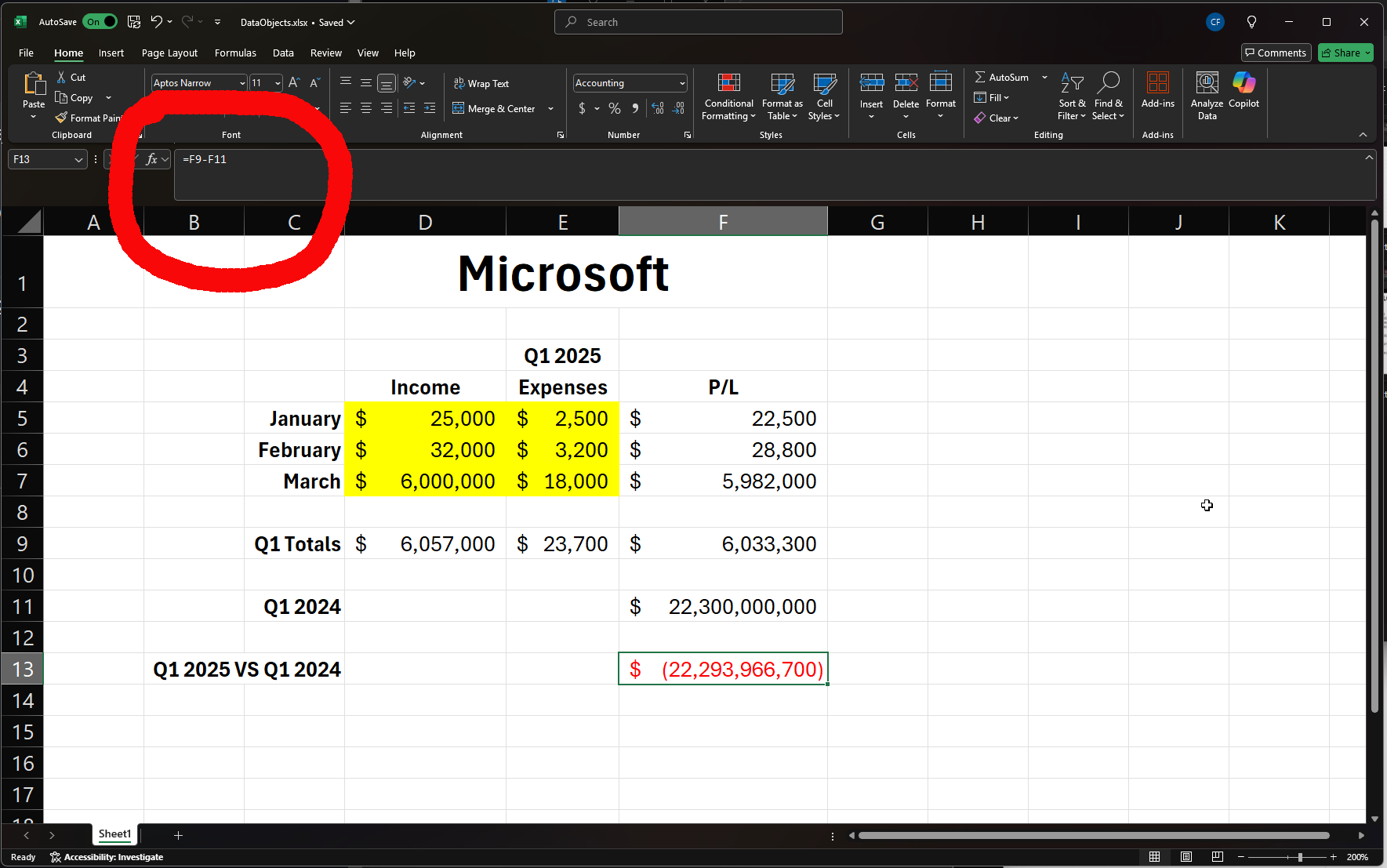Apply top align to cell

(346, 82)
